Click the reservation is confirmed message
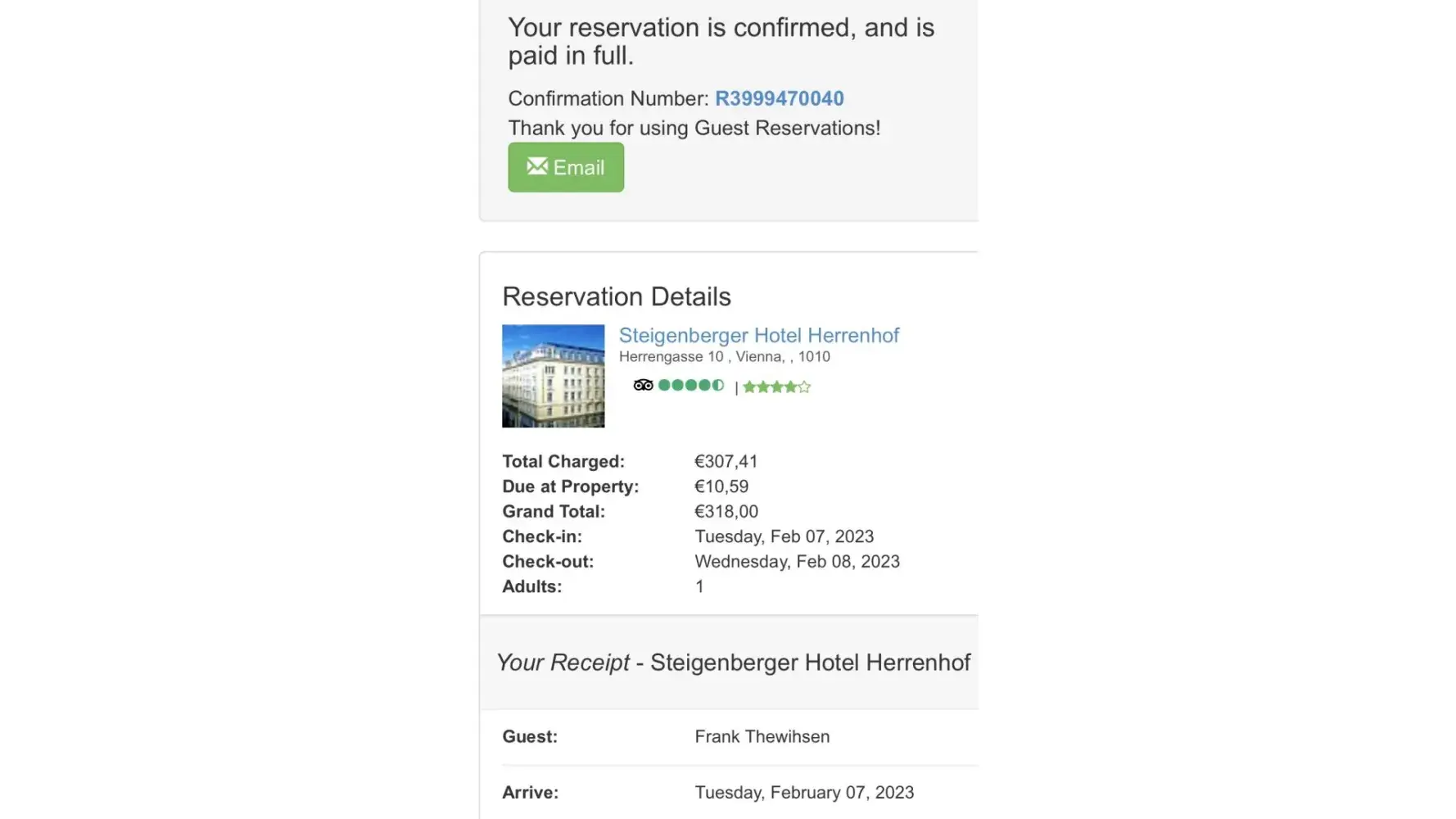Screen dimensions: 1456x819 tap(721, 41)
